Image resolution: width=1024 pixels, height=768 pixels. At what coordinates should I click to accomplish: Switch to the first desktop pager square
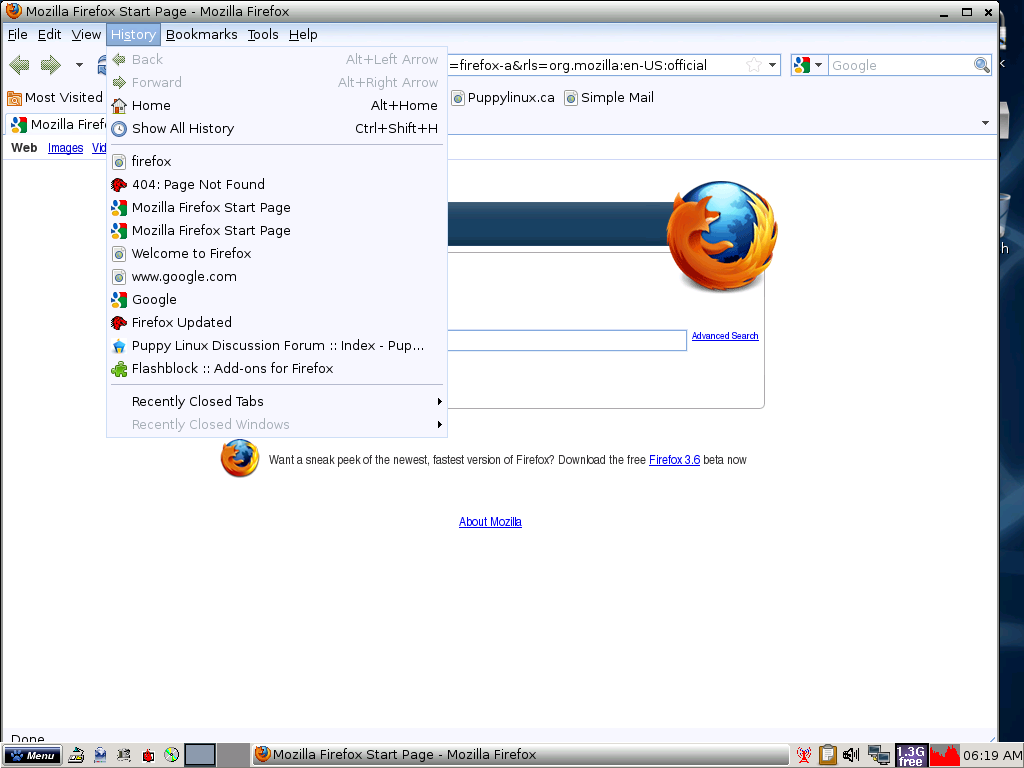(200, 755)
